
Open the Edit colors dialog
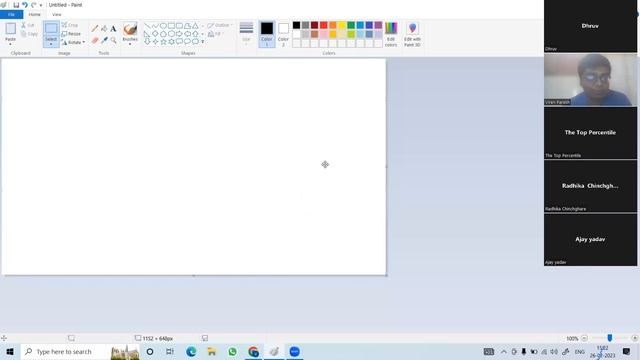tap(391, 34)
